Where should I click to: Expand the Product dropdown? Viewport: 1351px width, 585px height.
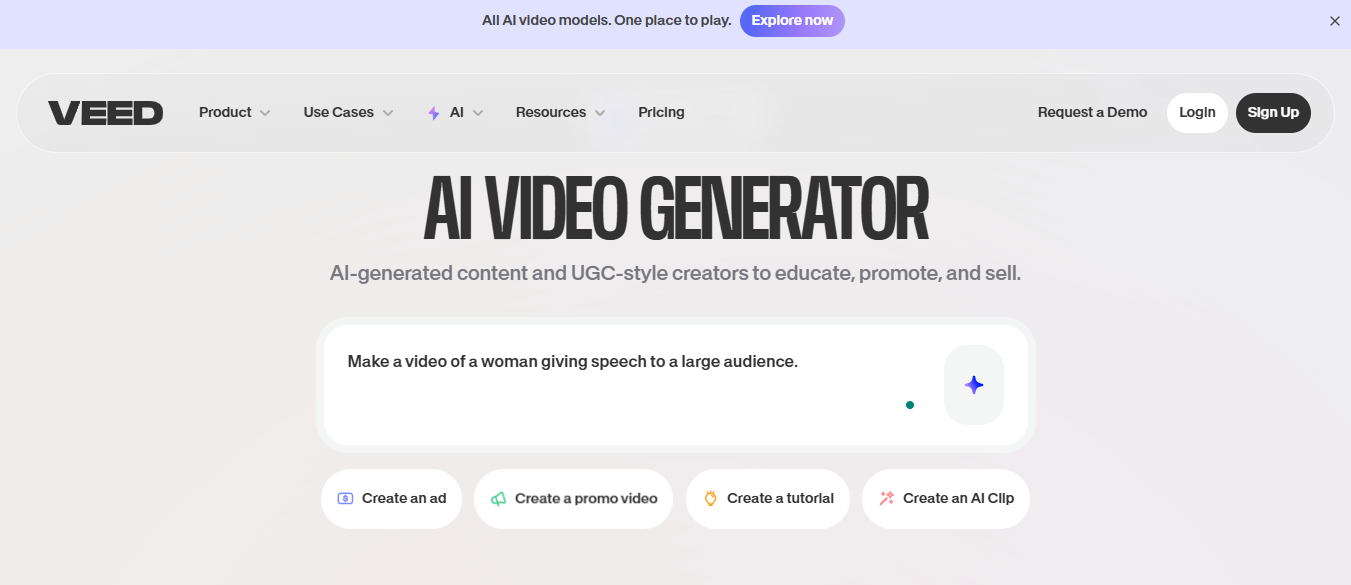[234, 112]
